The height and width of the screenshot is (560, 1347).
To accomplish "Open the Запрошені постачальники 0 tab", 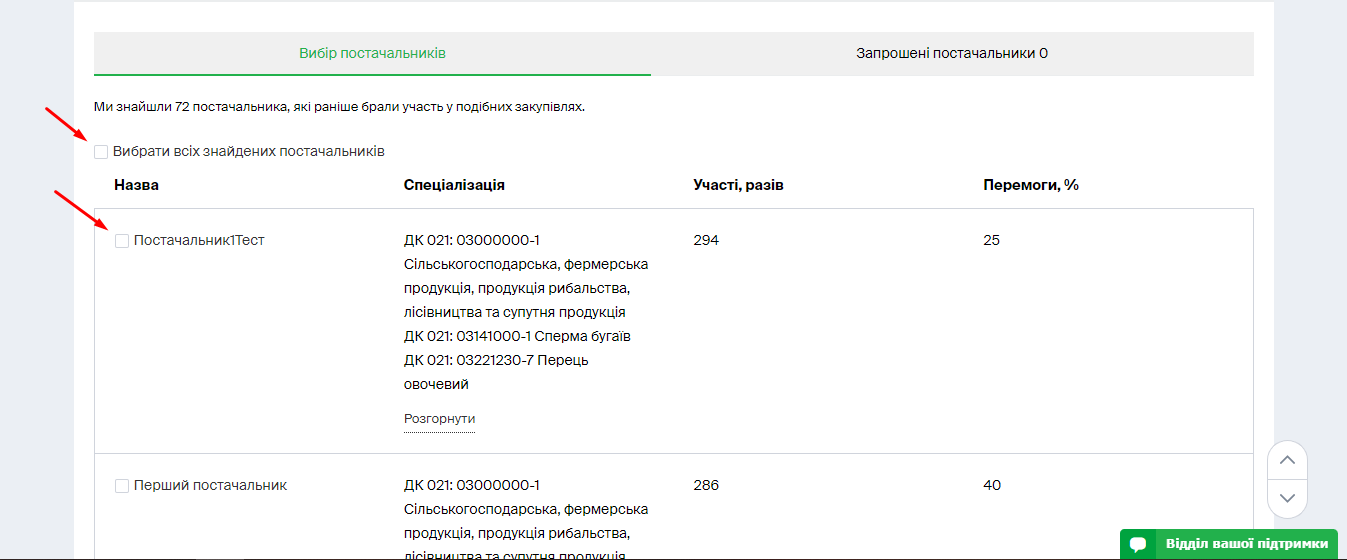I will 951,53.
